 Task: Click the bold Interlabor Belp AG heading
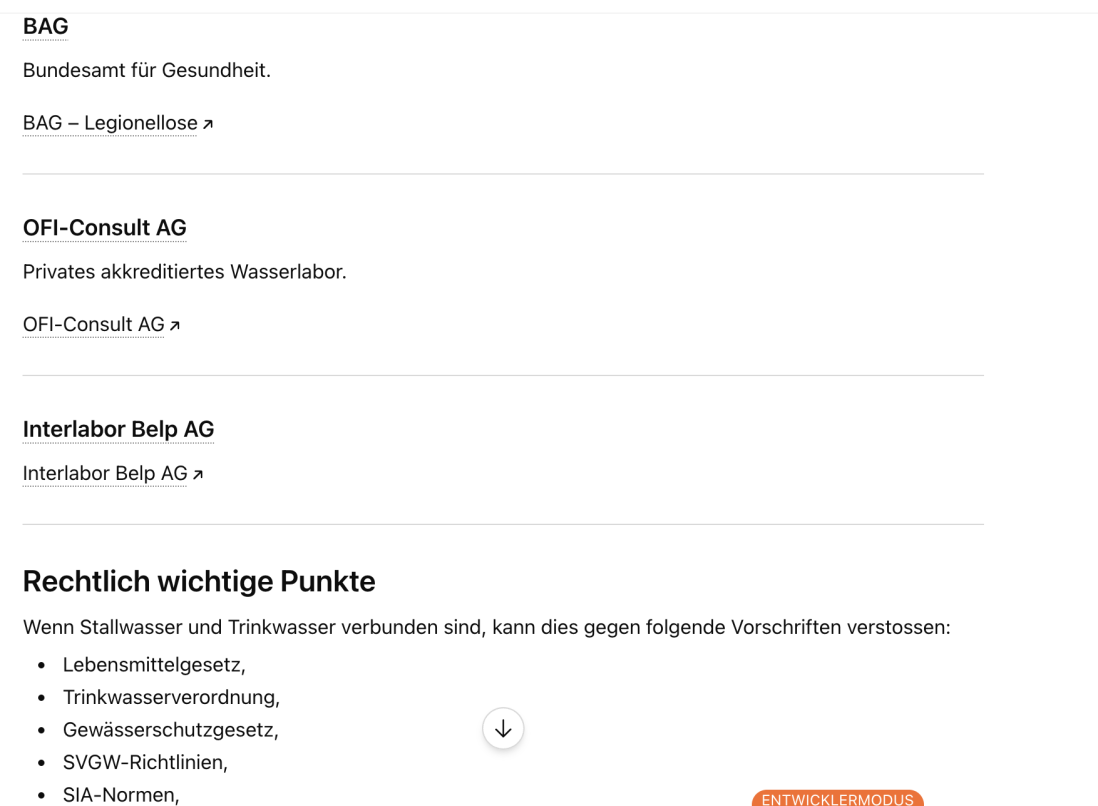[x=118, y=429]
